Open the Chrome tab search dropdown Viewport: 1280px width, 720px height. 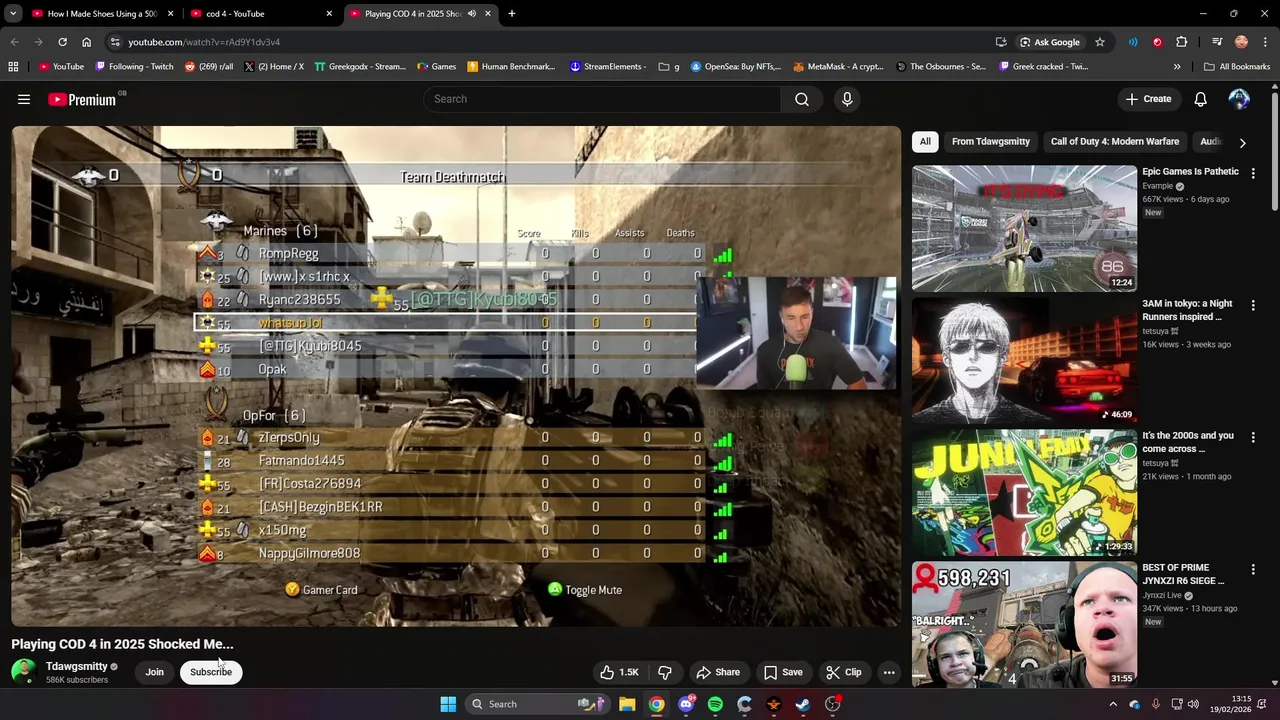coord(13,14)
